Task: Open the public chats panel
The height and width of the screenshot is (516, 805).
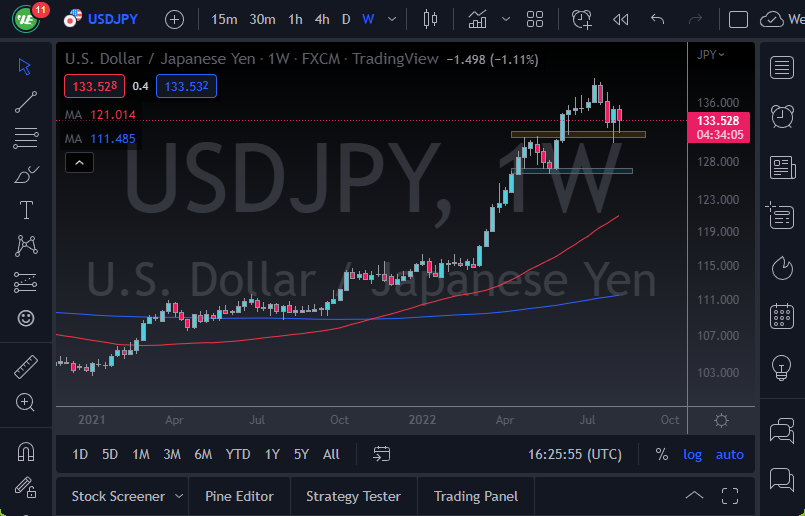Action: (x=782, y=430)
